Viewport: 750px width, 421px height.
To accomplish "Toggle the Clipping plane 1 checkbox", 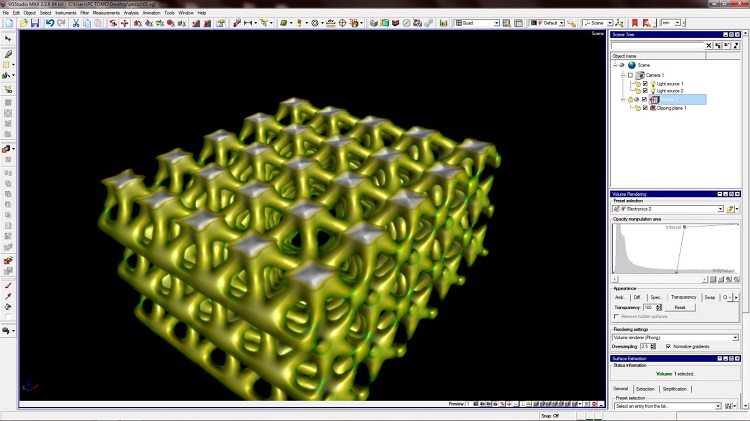I will point(646,108).
